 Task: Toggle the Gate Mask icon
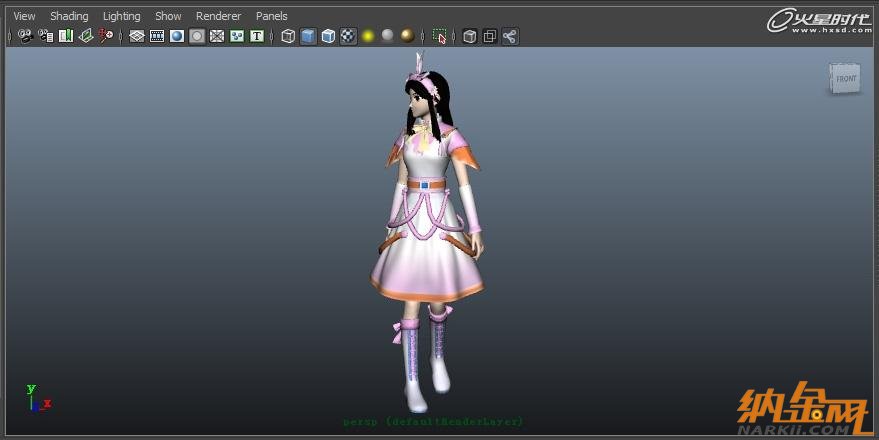click(197, 36)
